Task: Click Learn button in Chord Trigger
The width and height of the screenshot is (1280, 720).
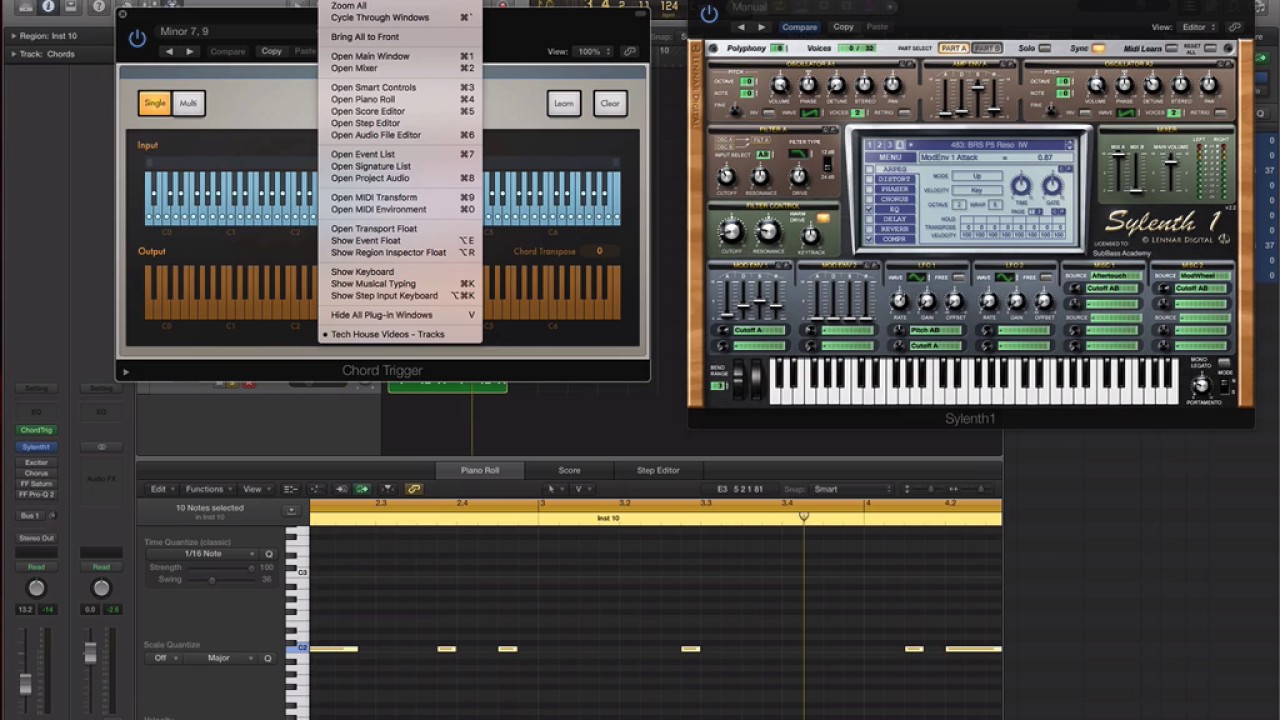Action: pyautogui.click(x=564, y=103)
